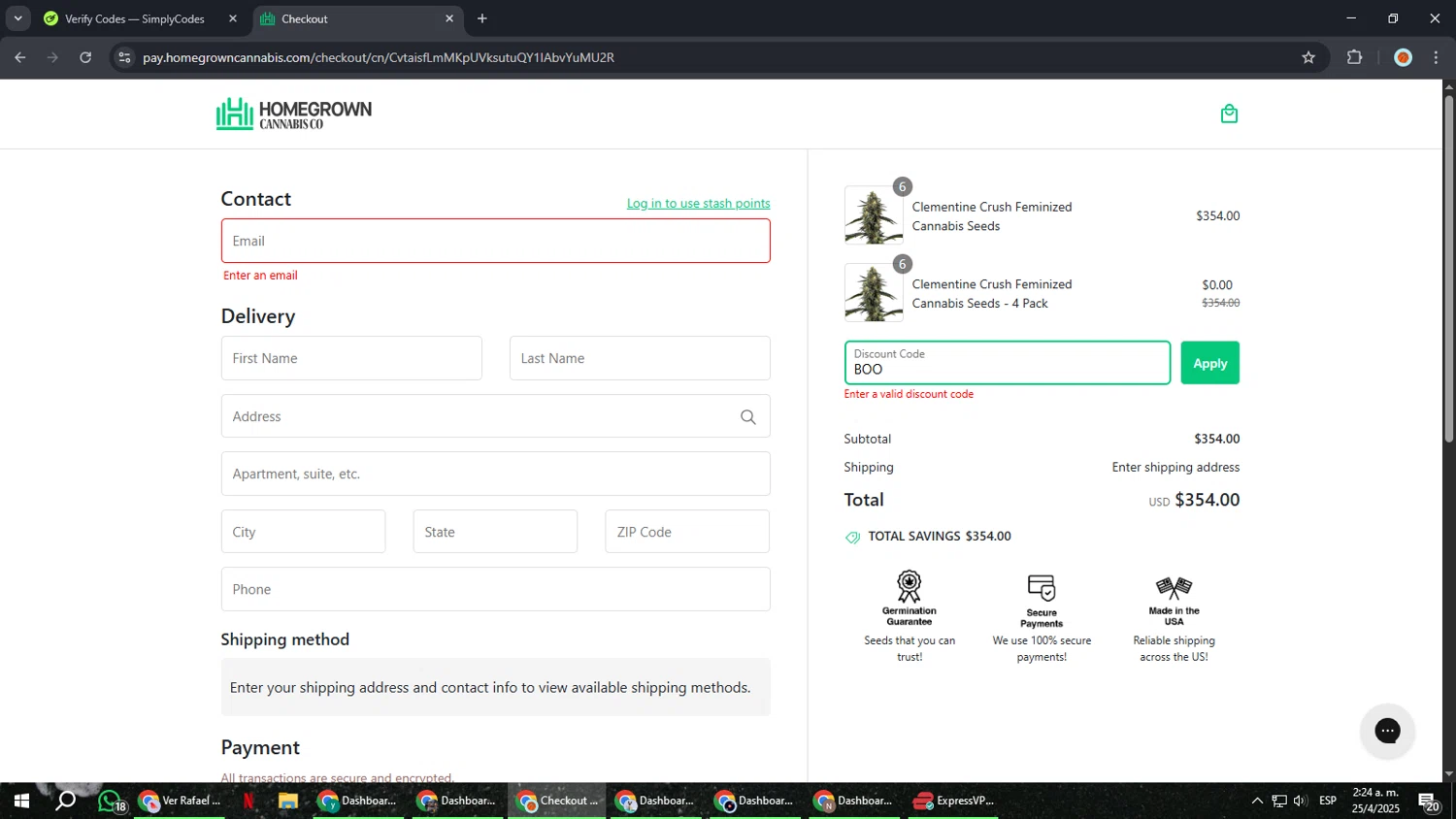This screenshot has width=1456, height=819.
Task: Click the Homegrown Cannabis Co logo
Action: [x=294, y=114]
